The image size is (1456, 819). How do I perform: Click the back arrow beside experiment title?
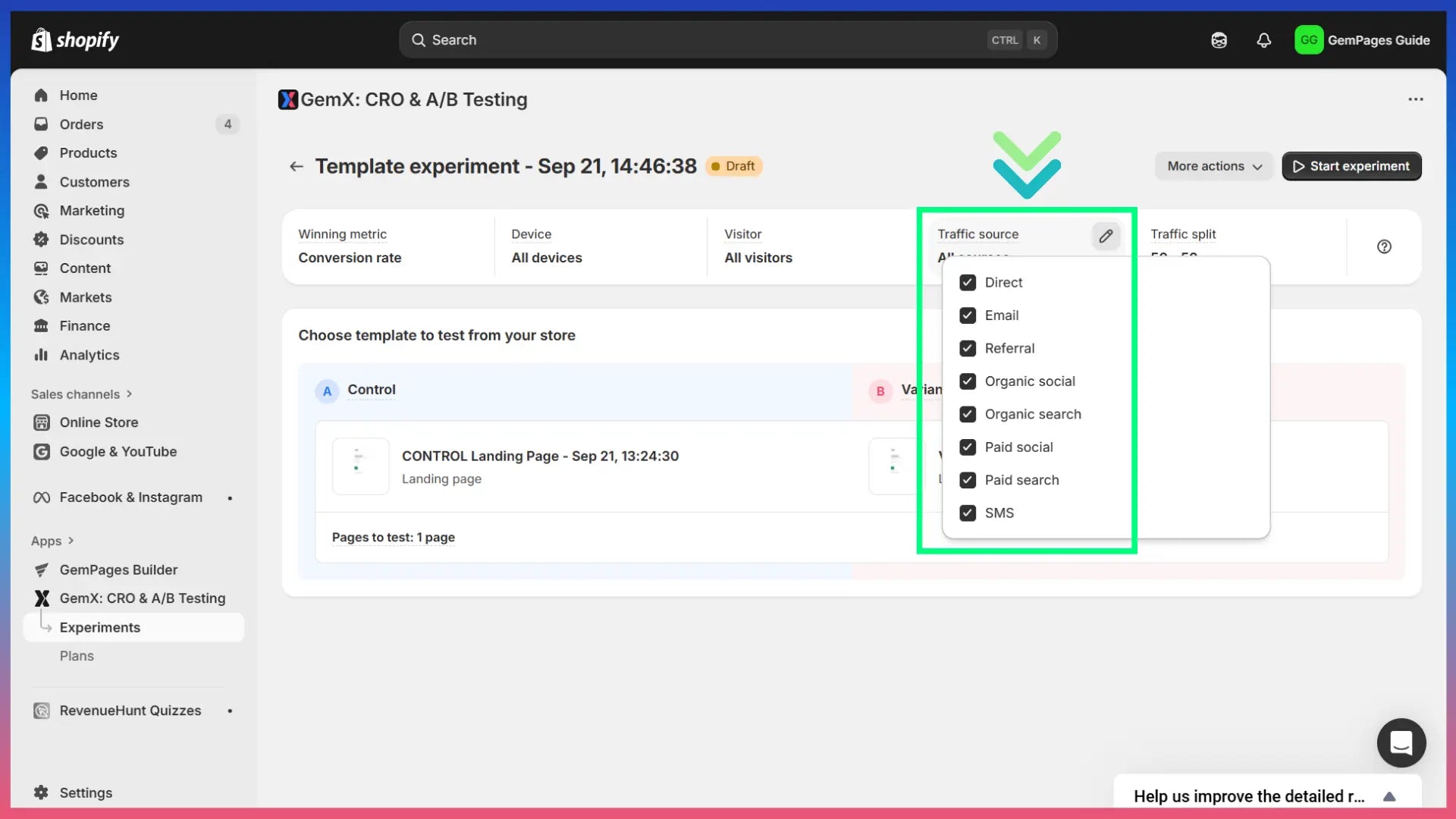tap(297, 166)
